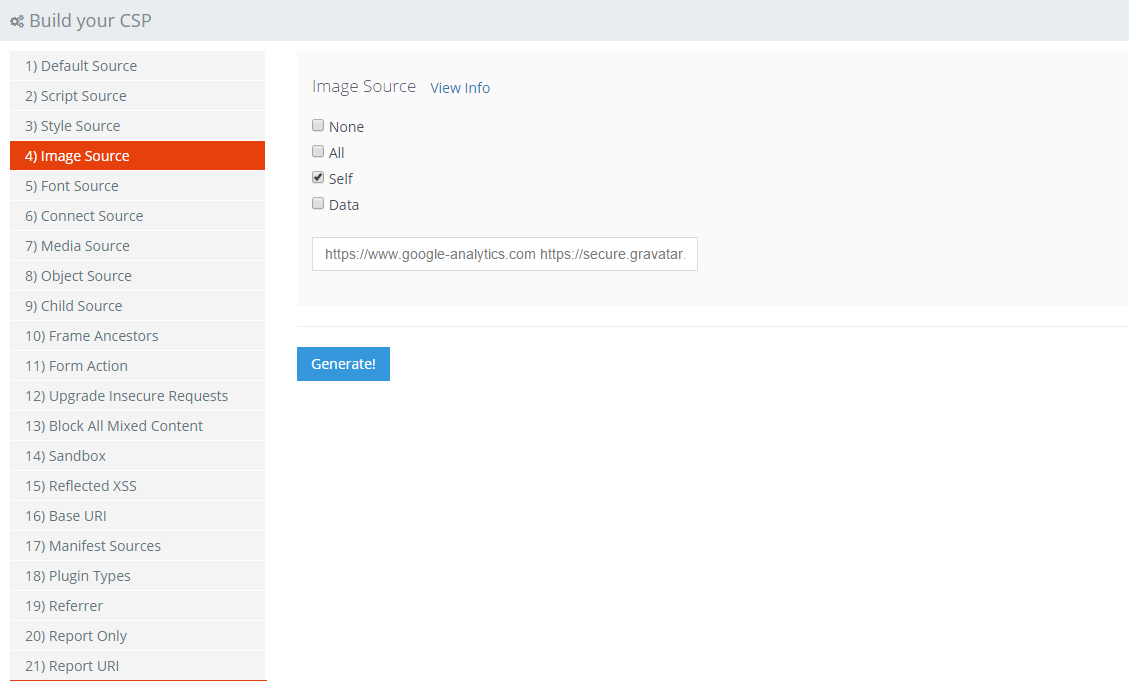The height and width of the screenshot is (690, 1129).
Task: Navigate to Plugin Types
Action: tap(137, 576)
